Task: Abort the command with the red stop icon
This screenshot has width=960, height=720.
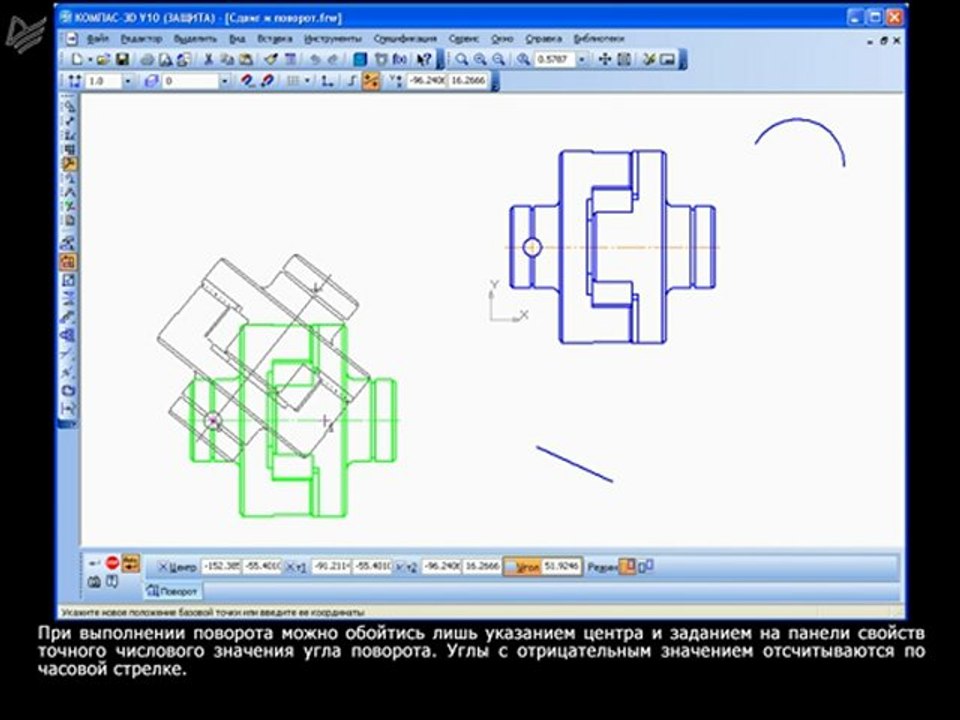Action: (x=112, y=562)
